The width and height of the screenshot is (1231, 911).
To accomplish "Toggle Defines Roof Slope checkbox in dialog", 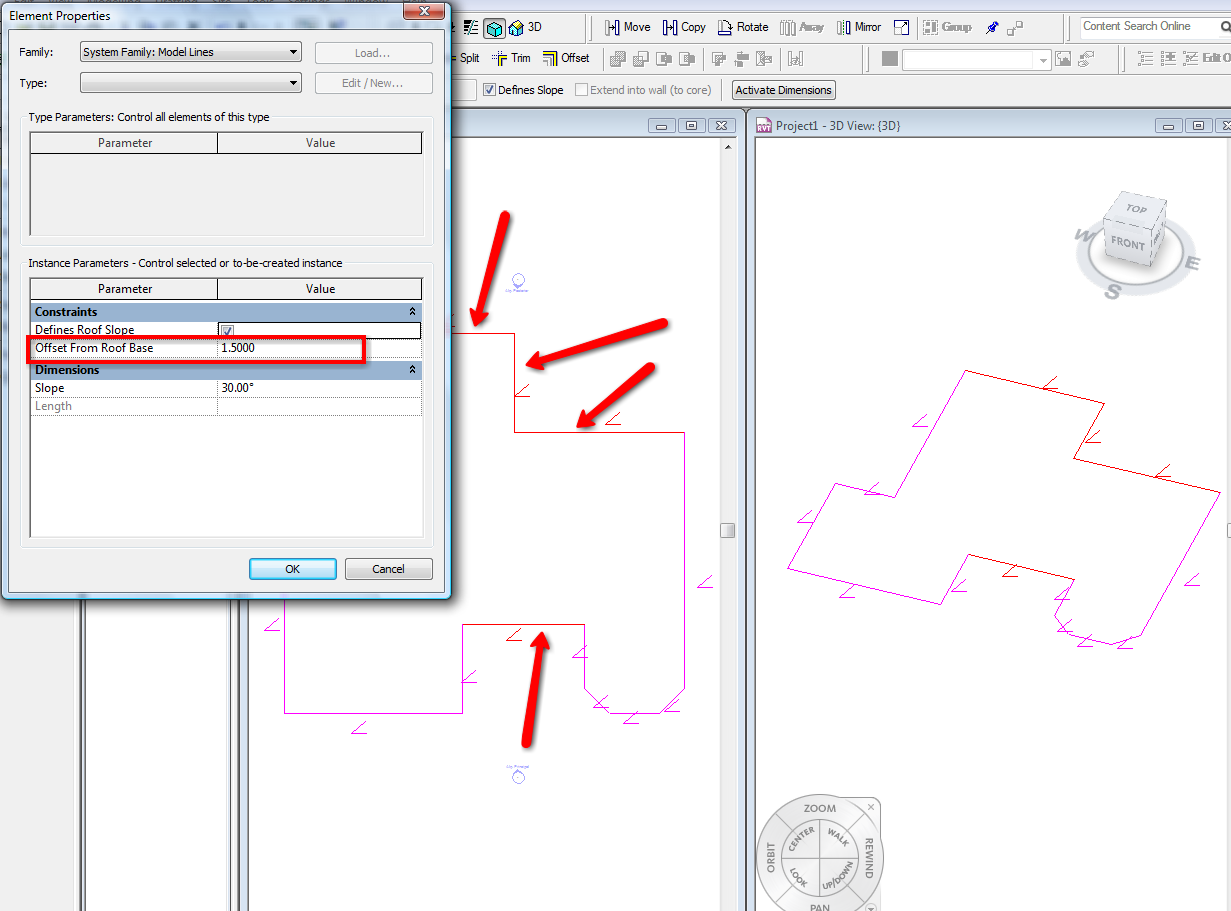I will click(227, 331).
